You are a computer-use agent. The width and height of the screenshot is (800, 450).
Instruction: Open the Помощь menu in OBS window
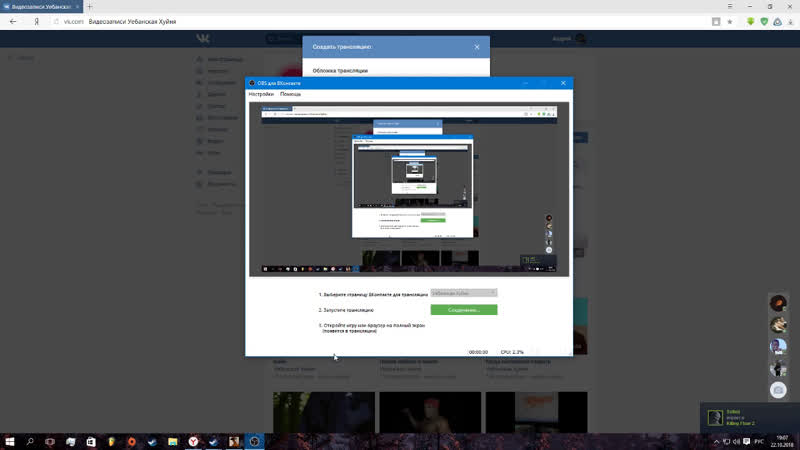(x=290, y=94)
